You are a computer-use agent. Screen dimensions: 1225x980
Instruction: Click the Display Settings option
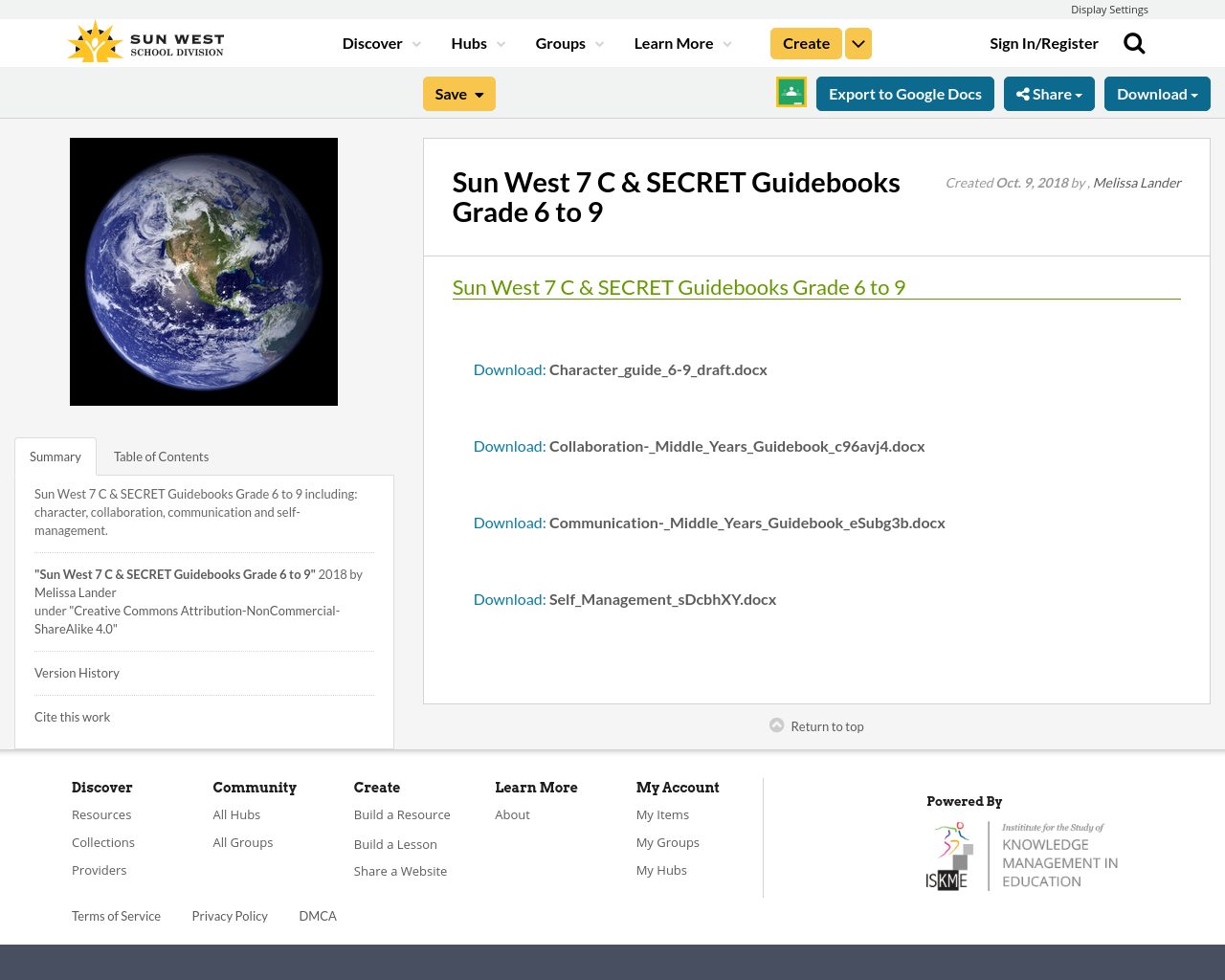[x=1109, y=9]
